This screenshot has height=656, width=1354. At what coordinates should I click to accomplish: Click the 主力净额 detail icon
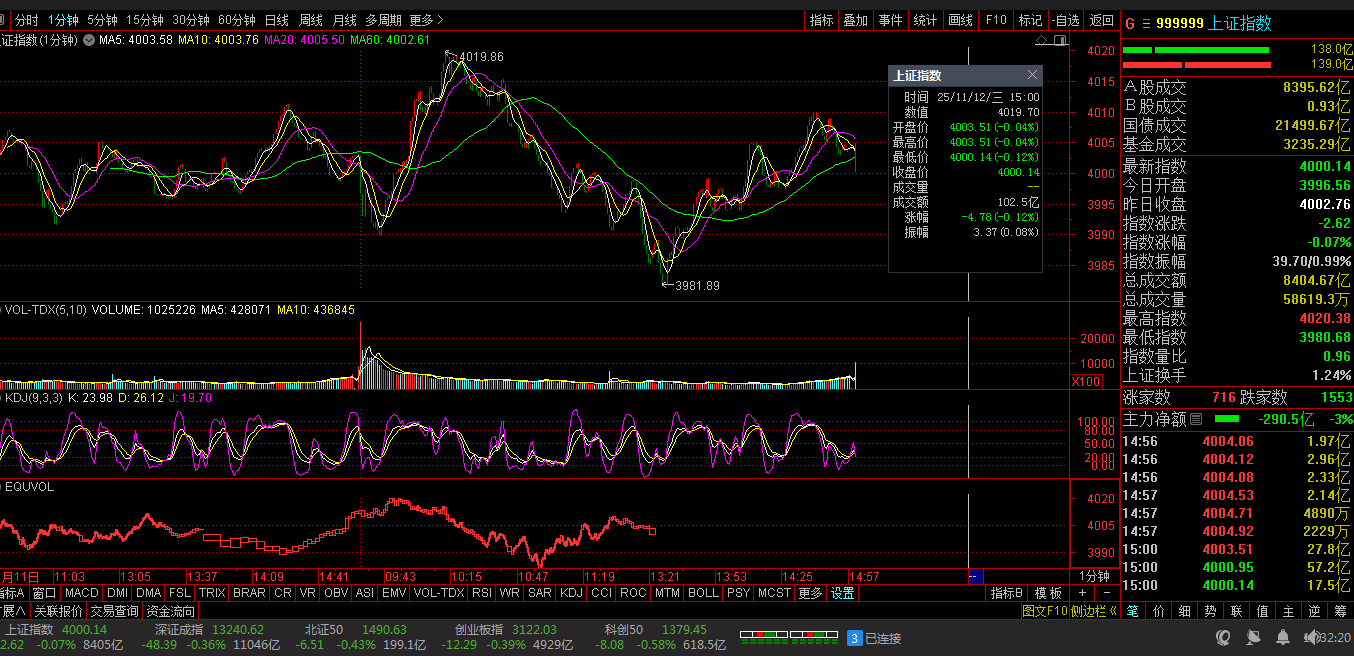tap(1196, 419)
